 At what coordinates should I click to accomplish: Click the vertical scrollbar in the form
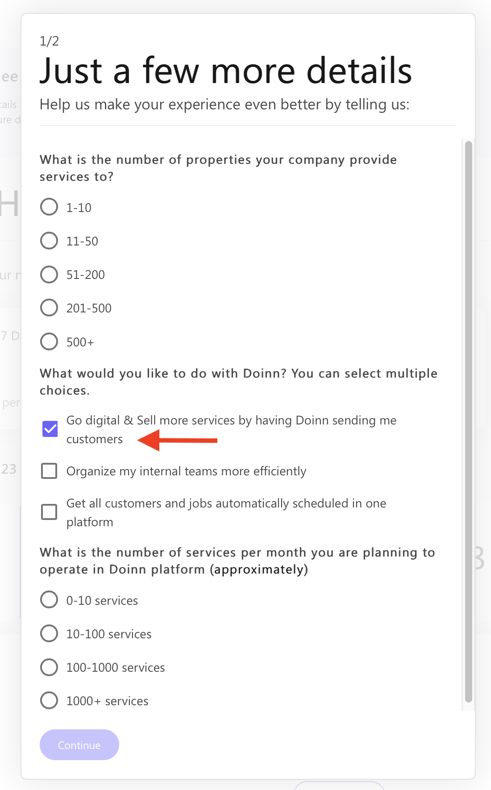(468, 422)
